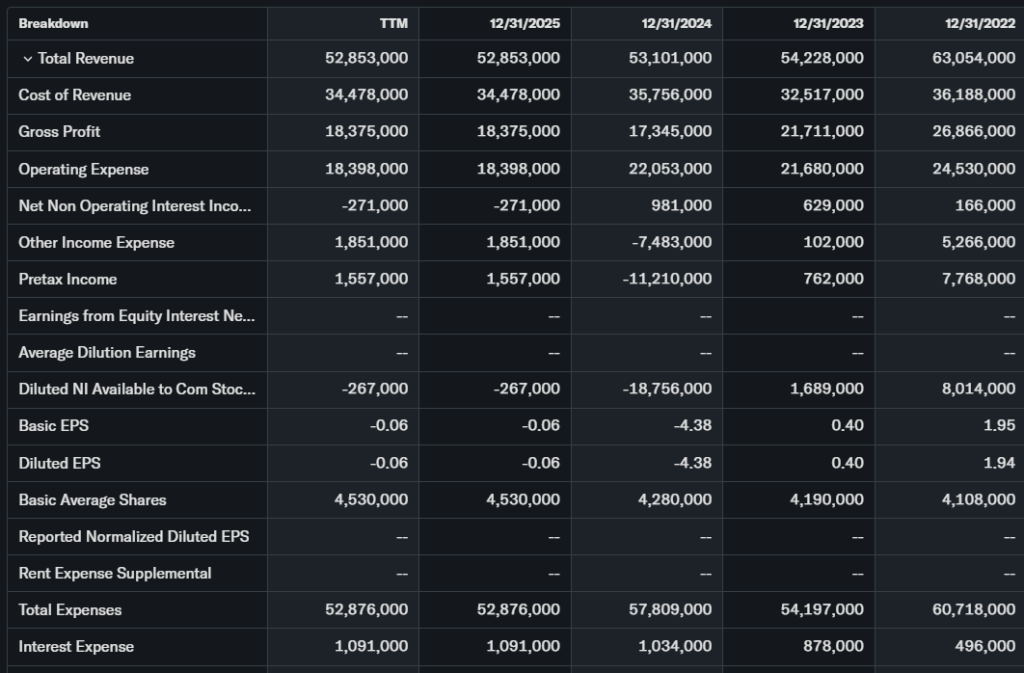This screenshot has height=673, width=1024.
Task: Click the Other Income Expense row label
Action: pyautogui.click(x=96, y=242)
